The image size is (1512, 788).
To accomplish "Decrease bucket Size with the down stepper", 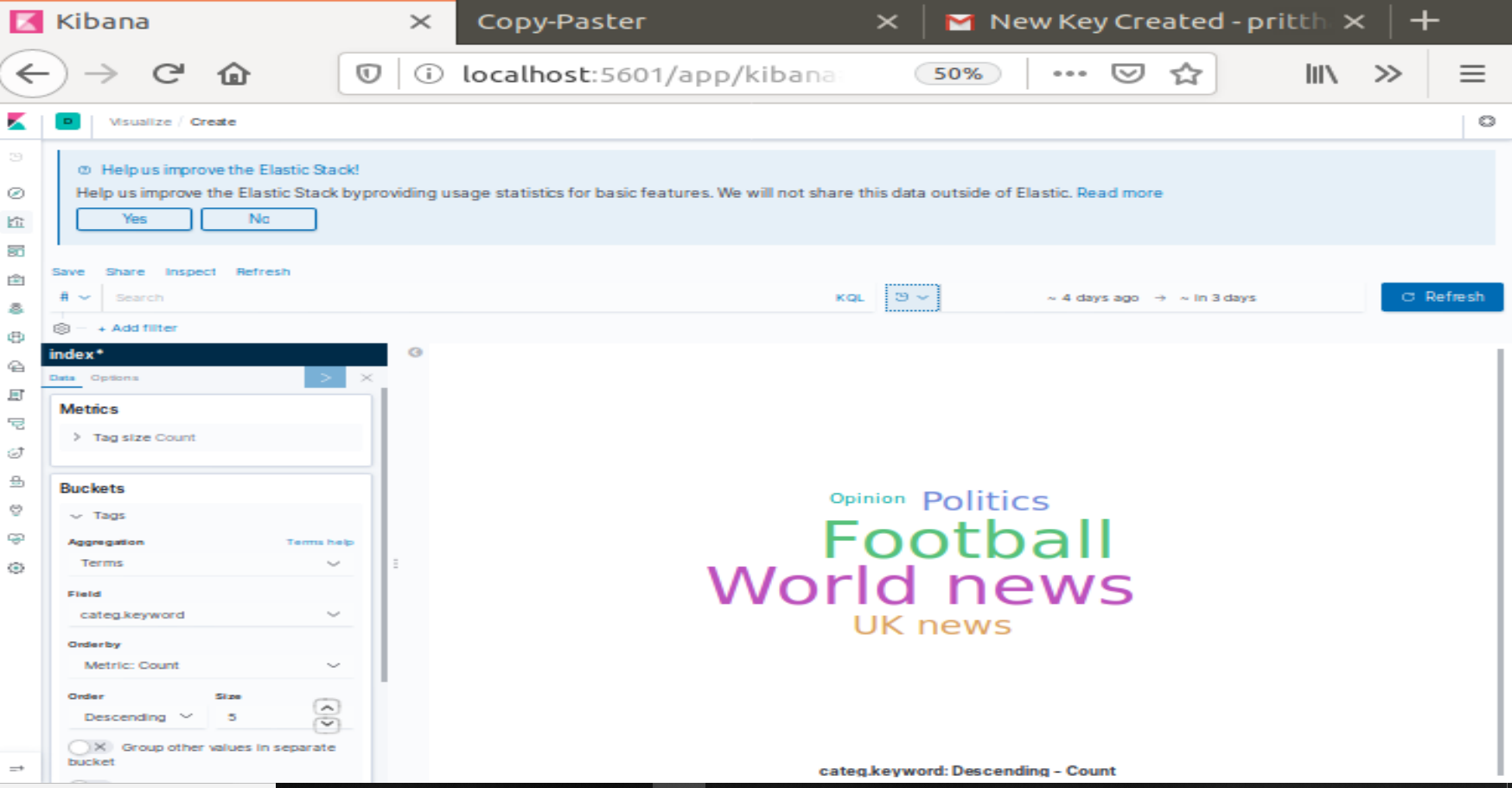I will pyautogui.click(x=327, y=724).
